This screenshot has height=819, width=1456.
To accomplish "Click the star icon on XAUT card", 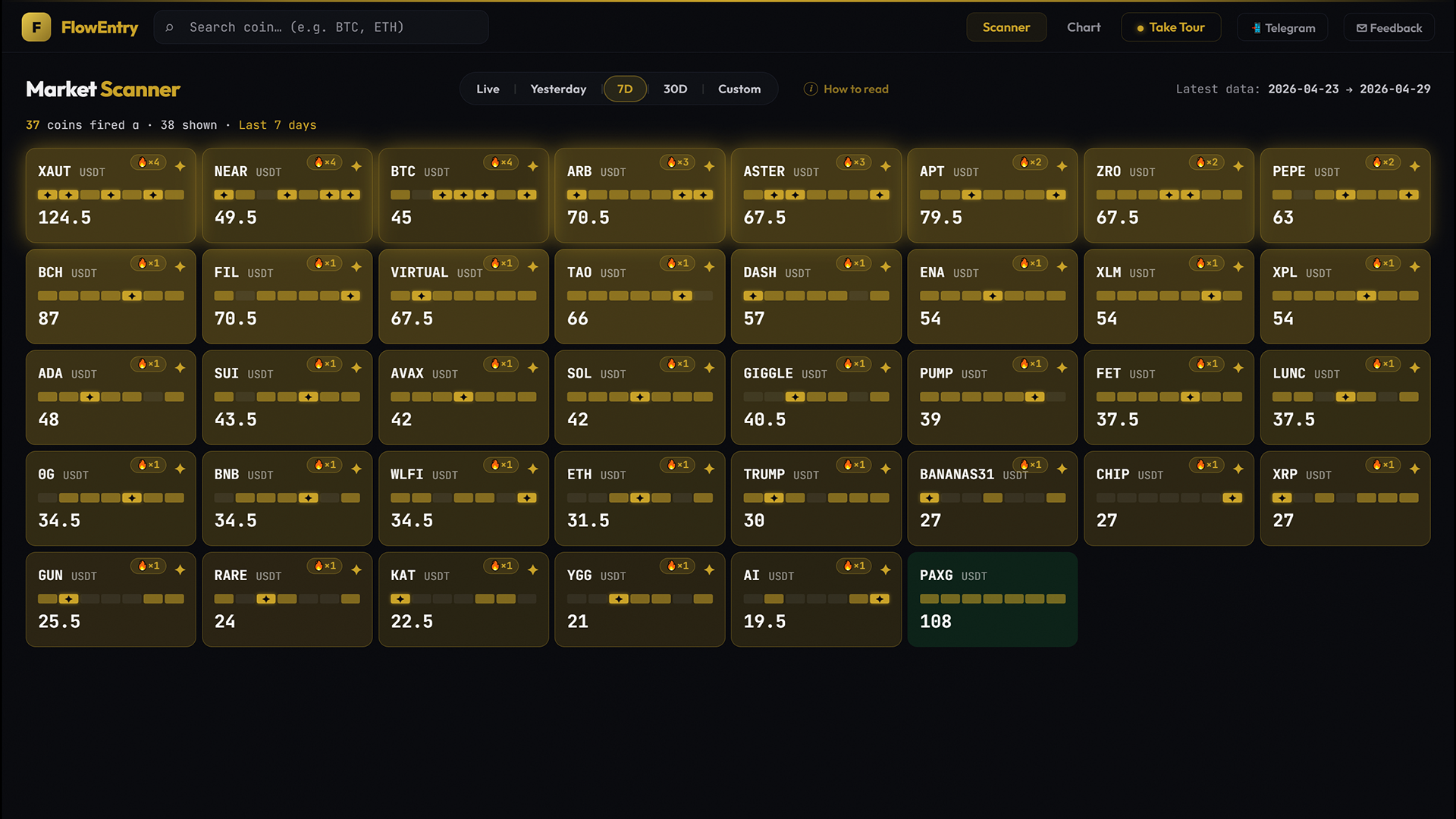I will click(180, 166).
